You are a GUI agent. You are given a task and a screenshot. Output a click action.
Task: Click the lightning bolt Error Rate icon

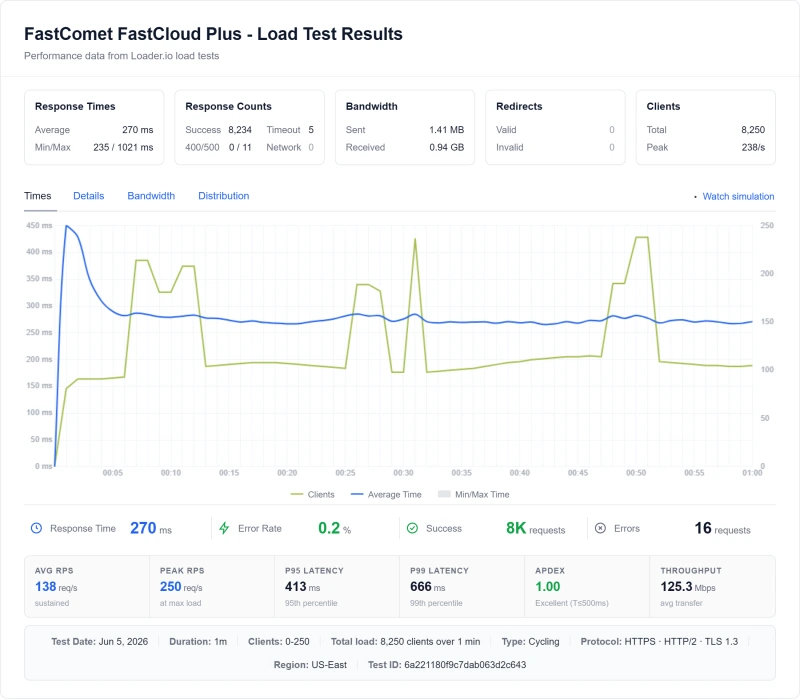coord(224,528)
